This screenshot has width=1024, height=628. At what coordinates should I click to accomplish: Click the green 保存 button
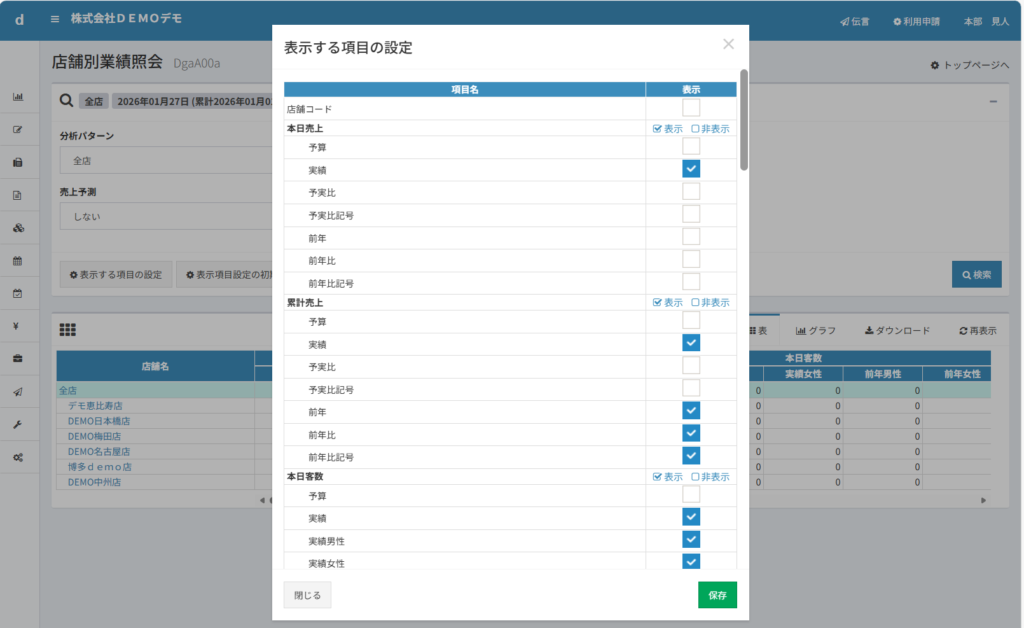coord(717,595)
